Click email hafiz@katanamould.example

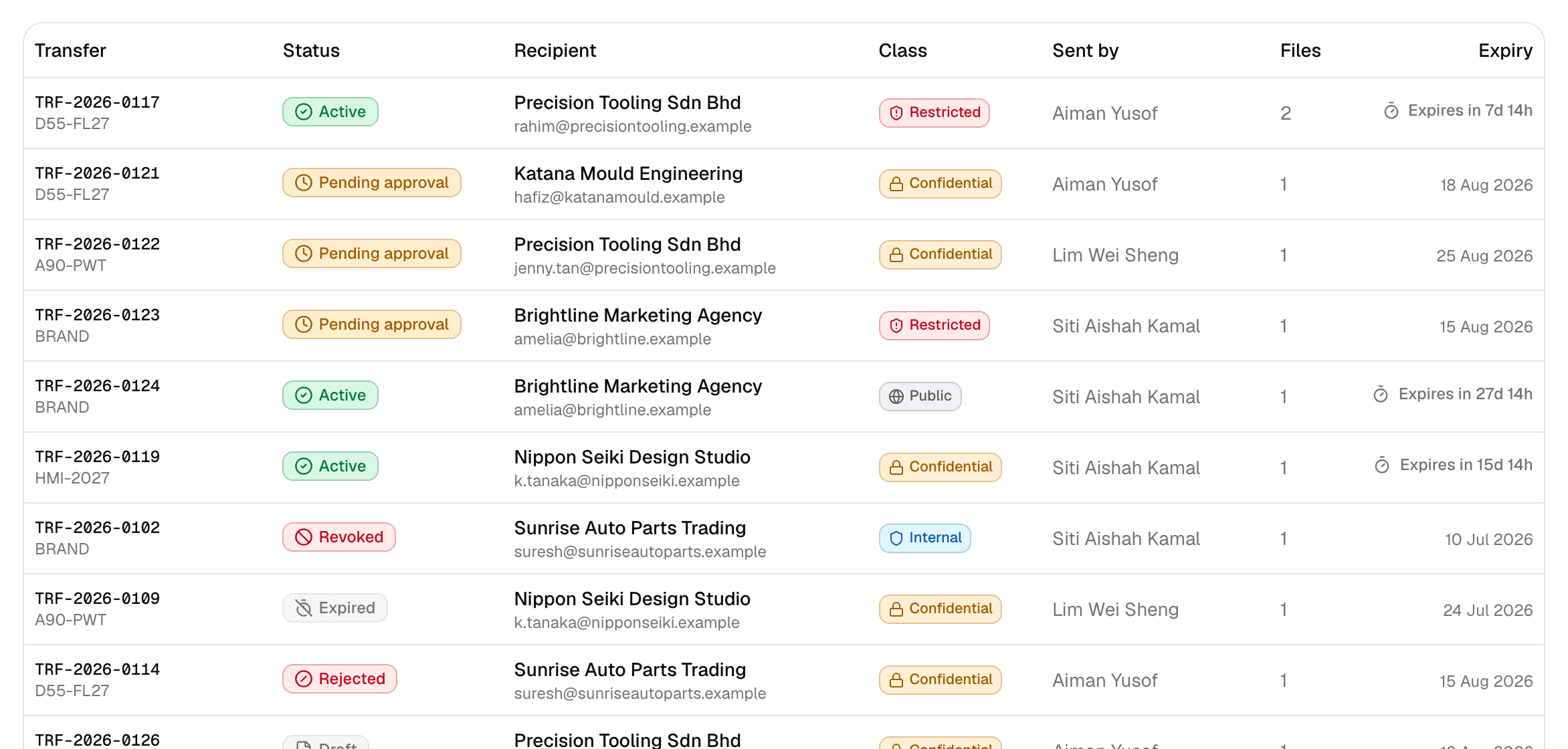pyautogui.click(x=619, y=197)
